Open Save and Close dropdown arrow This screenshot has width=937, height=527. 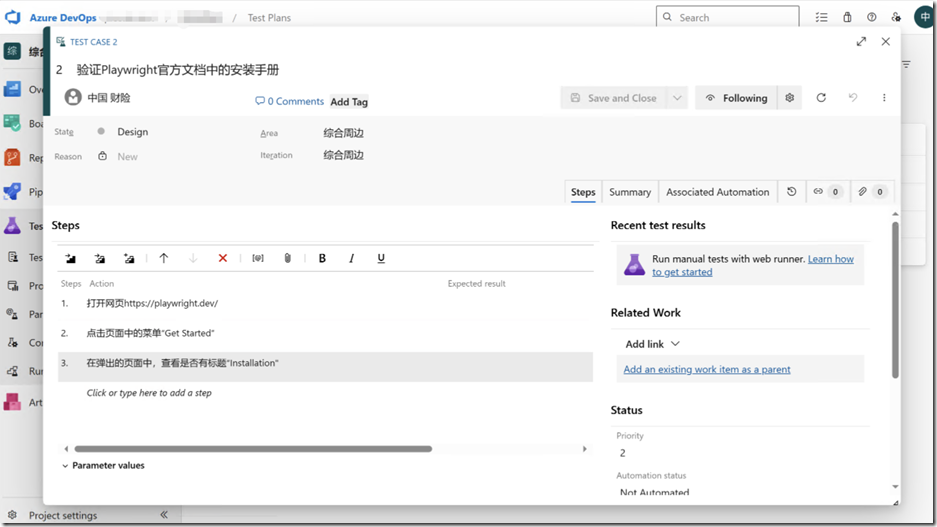coord(677,98)
